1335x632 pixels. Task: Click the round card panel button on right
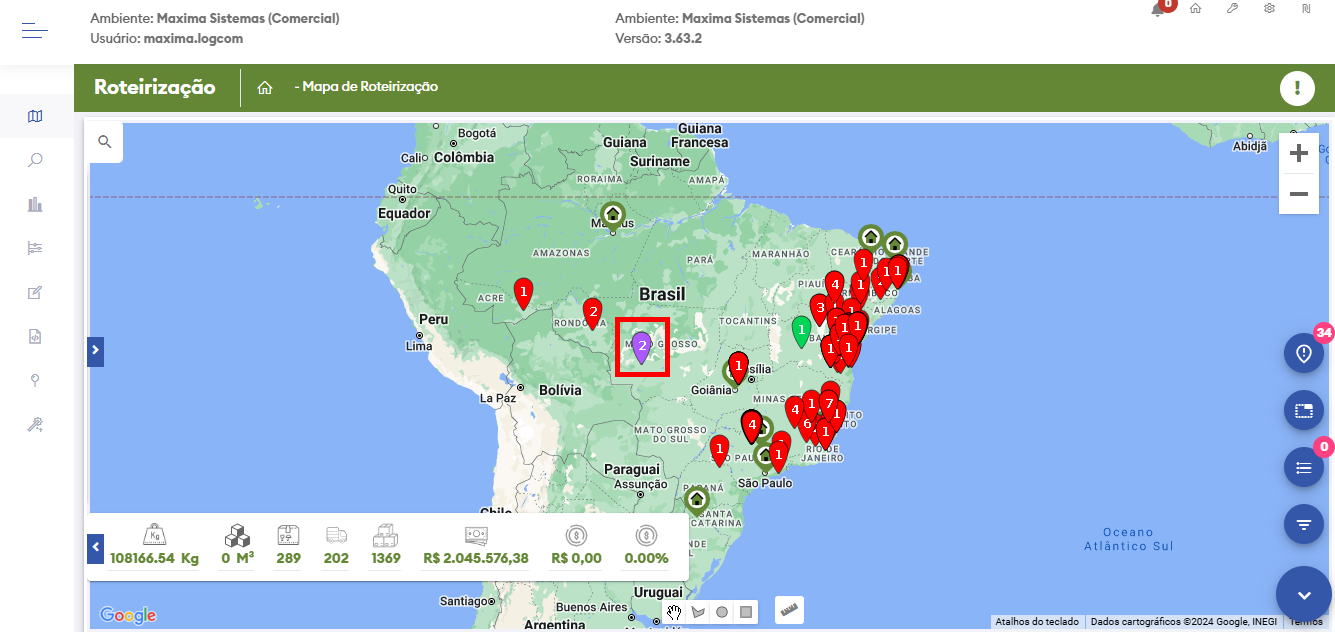(x=1304, y=410)
